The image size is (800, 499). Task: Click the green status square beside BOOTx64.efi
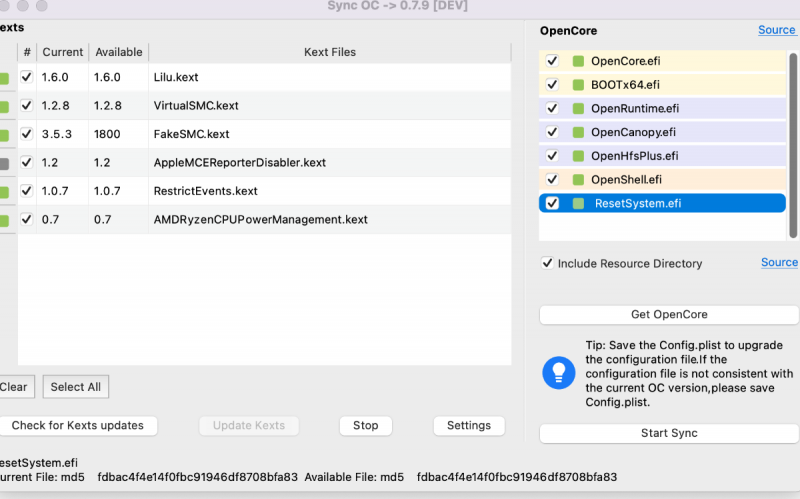coord(578,85)
